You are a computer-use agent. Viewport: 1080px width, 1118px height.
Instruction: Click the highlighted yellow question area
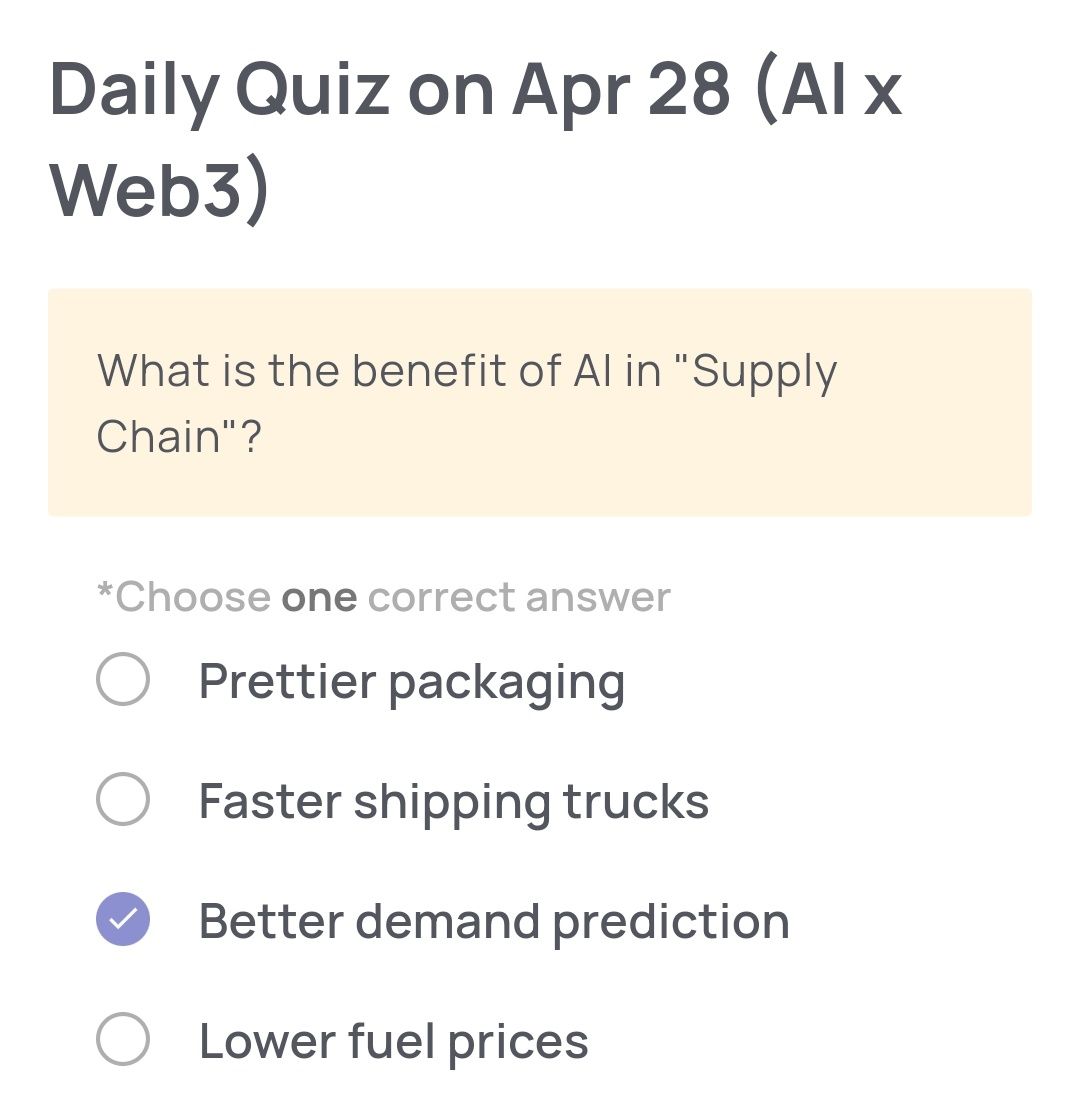(540, 402)
